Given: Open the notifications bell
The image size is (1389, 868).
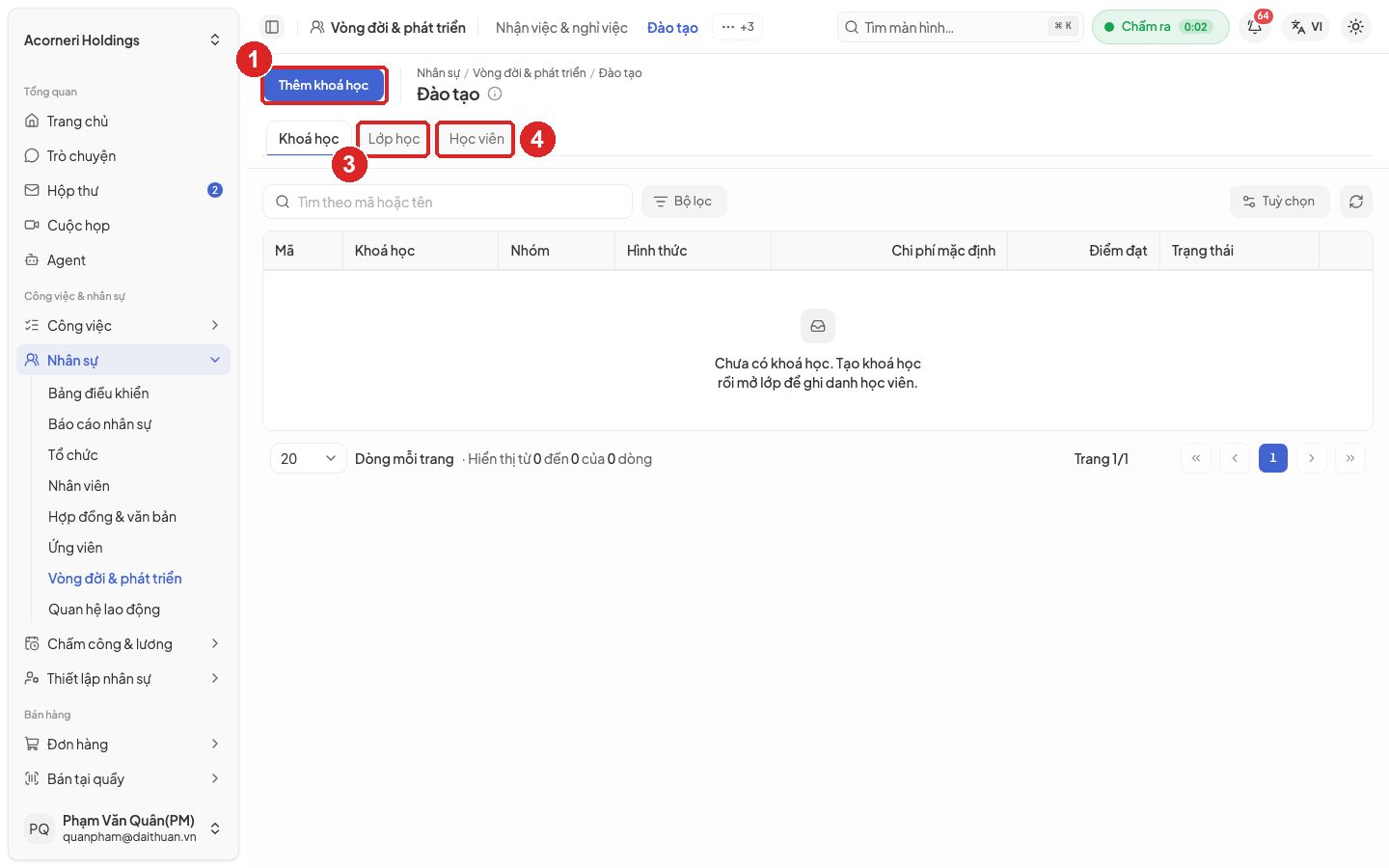Looking at the screenshot, I should (1255, 27).
